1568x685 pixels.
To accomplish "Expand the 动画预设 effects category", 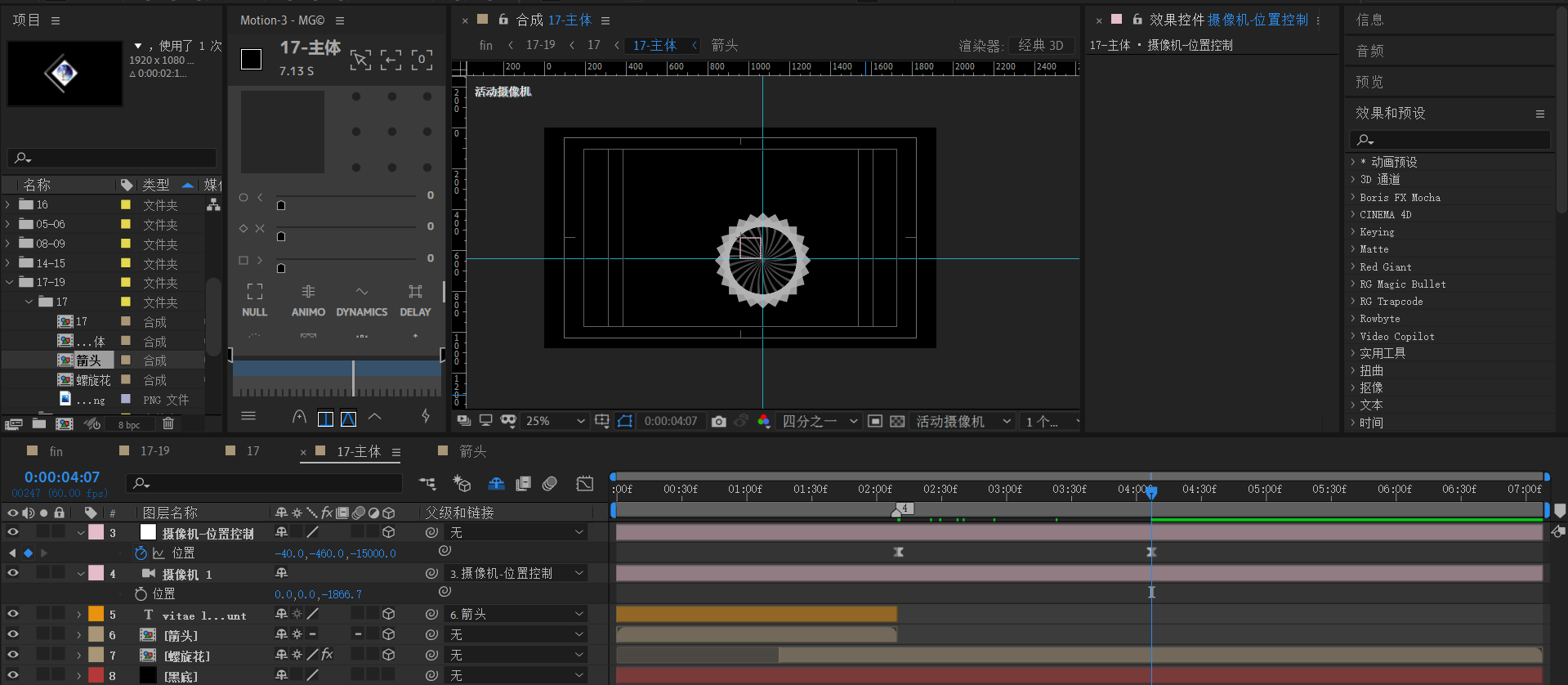I will (1353, 162).
